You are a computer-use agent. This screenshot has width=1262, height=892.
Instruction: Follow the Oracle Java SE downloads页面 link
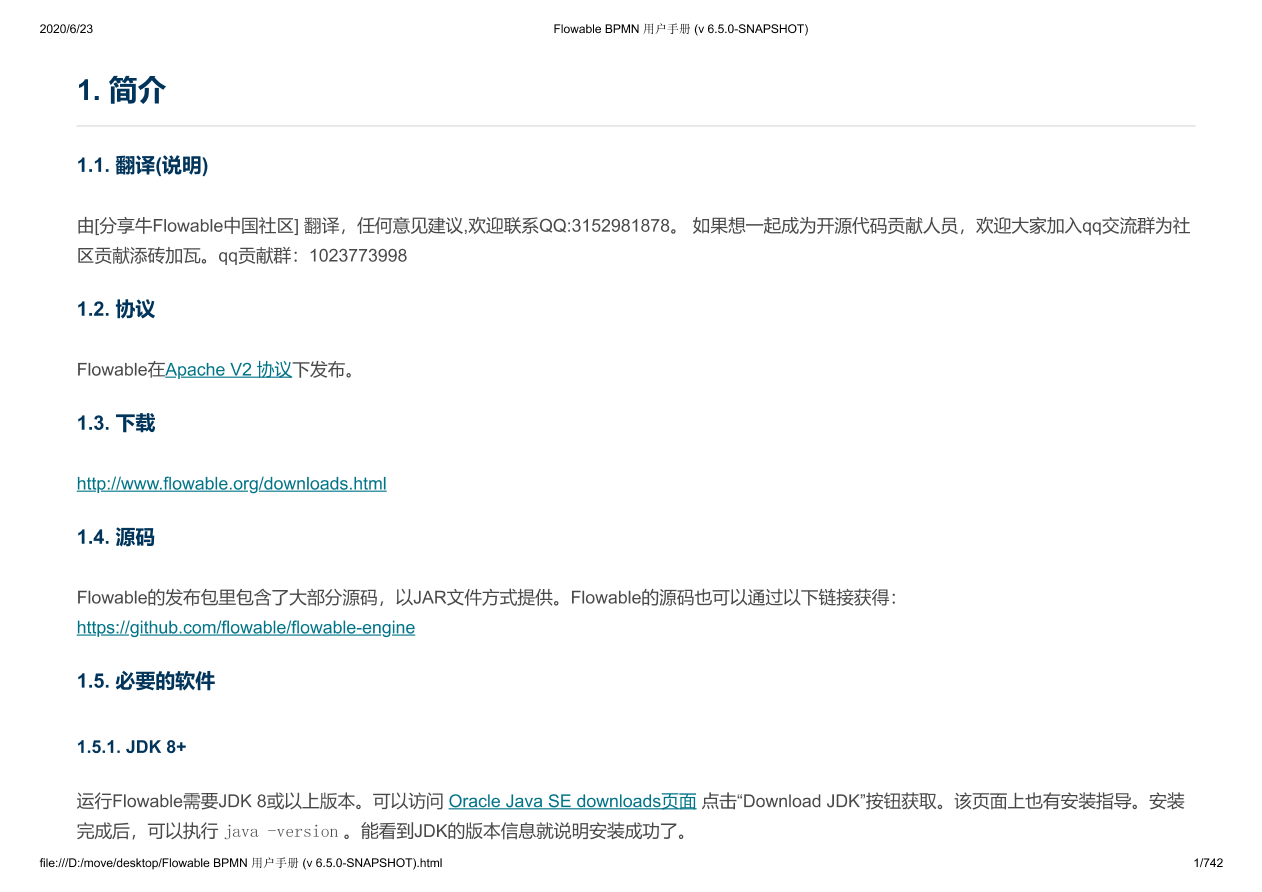coord(572,802)
